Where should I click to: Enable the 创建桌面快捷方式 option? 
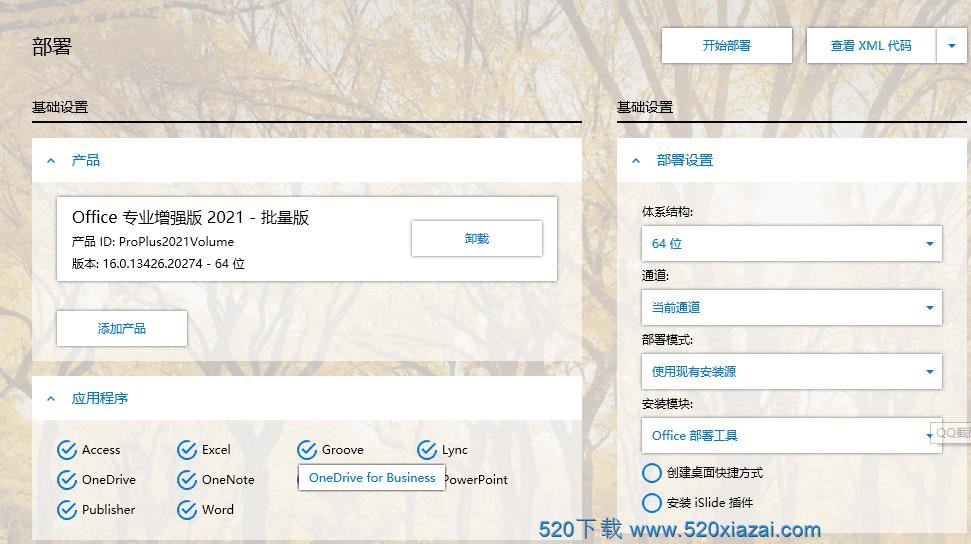[651, 473]
